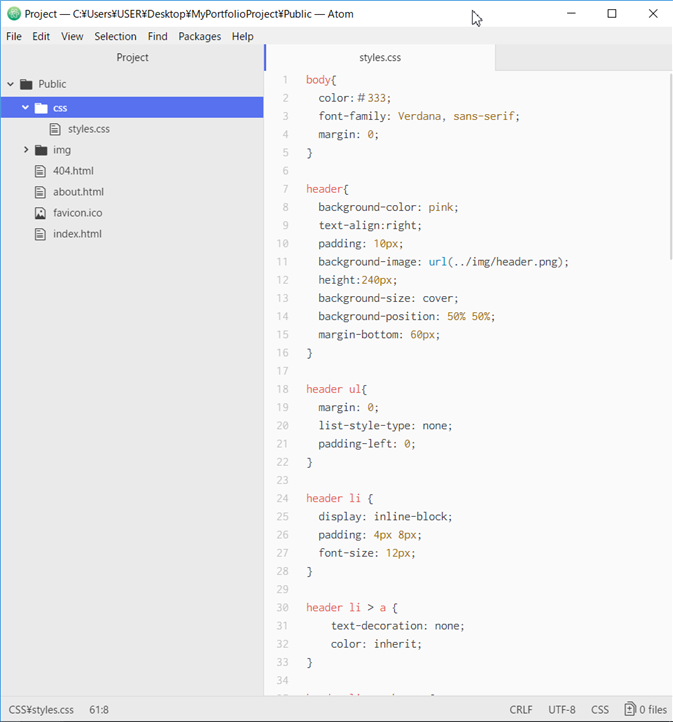Click the 'header ul{' selector

click(336, 389)
